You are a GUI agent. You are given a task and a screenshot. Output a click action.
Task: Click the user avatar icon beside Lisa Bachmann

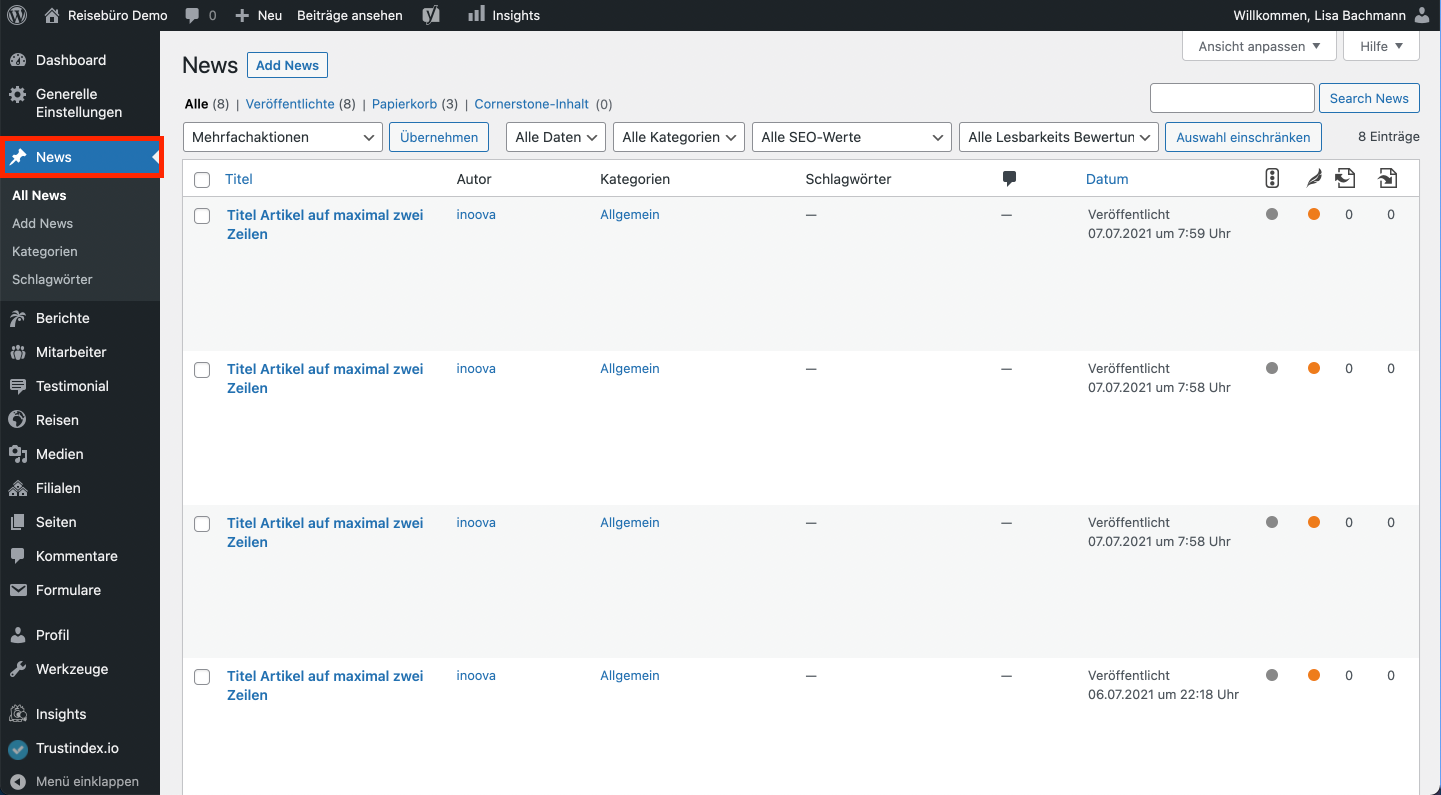click(x=1422, y=15)
